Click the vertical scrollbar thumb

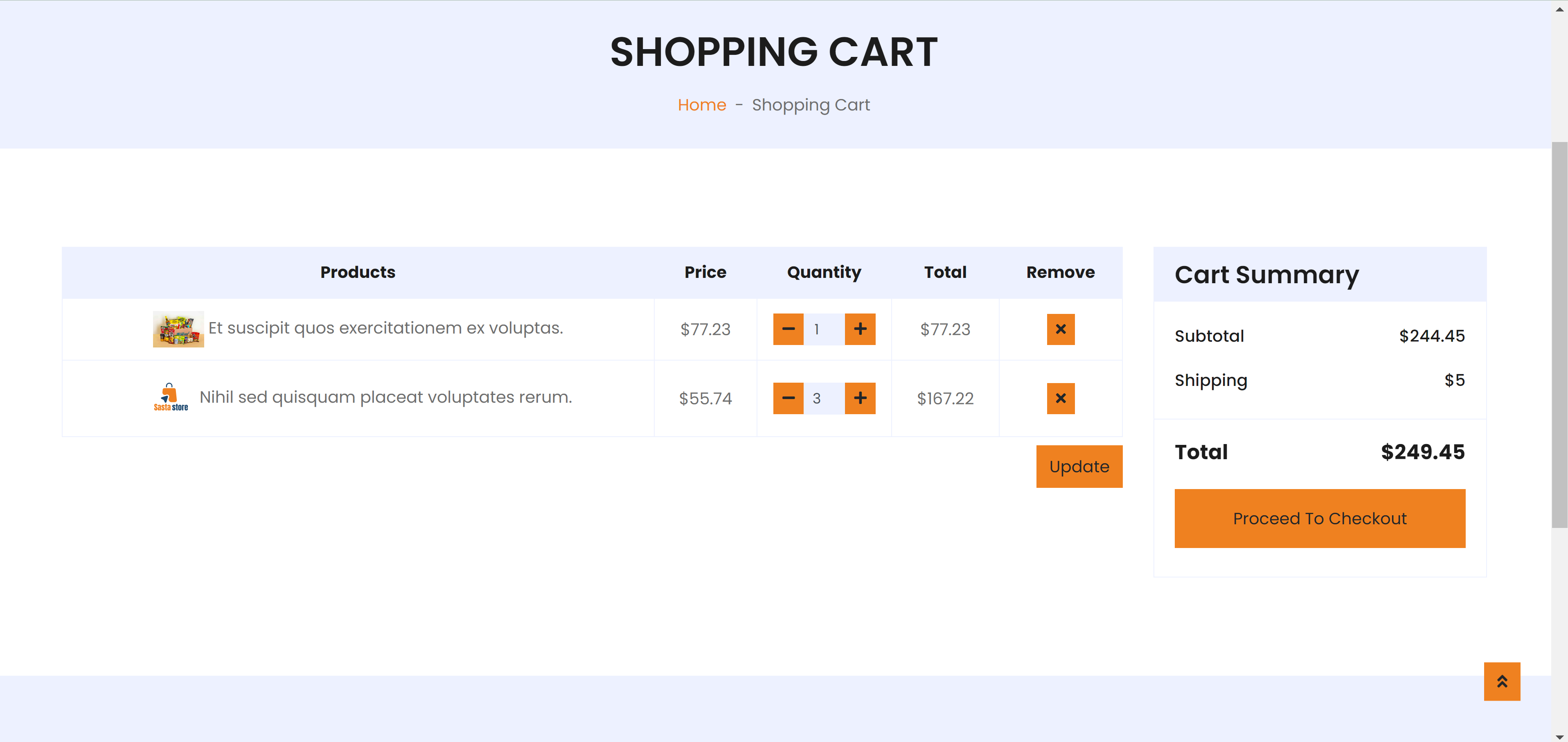pyautogui.click(x=1559, y=335)
